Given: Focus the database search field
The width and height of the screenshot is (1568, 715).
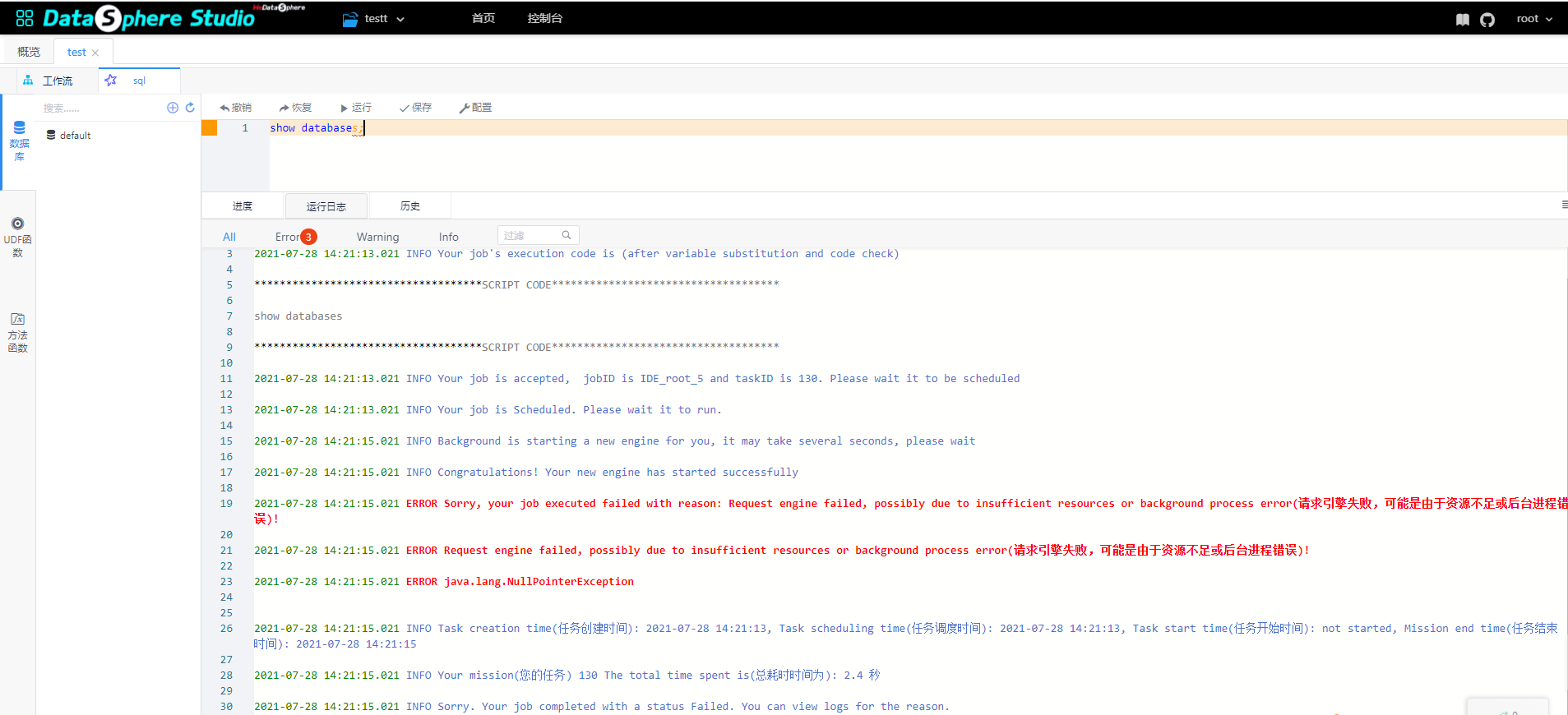Looking at the screenshot, I should tap(101, 108).
